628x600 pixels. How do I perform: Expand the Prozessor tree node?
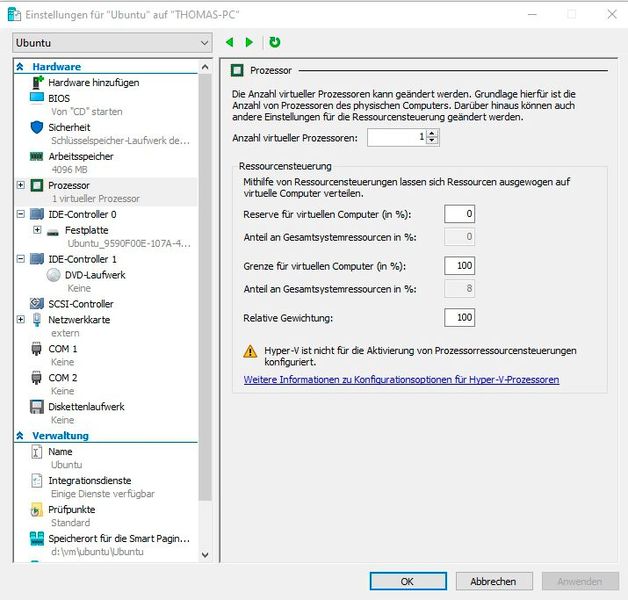[20, 185]
